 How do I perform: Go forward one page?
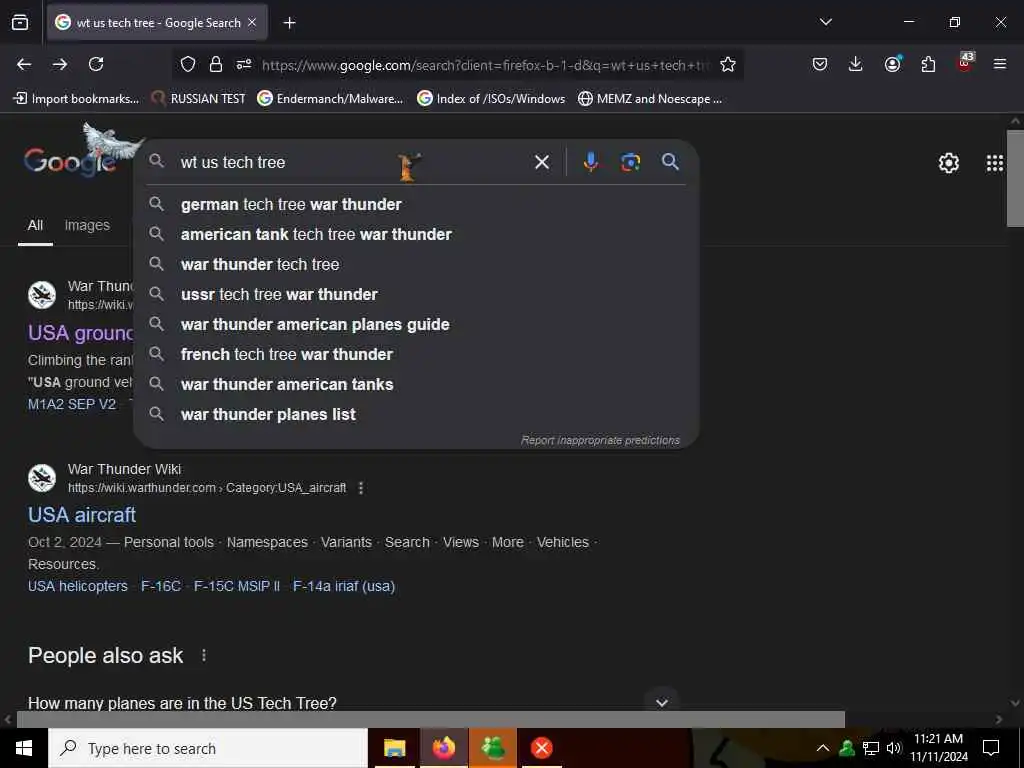pos(60,64)
